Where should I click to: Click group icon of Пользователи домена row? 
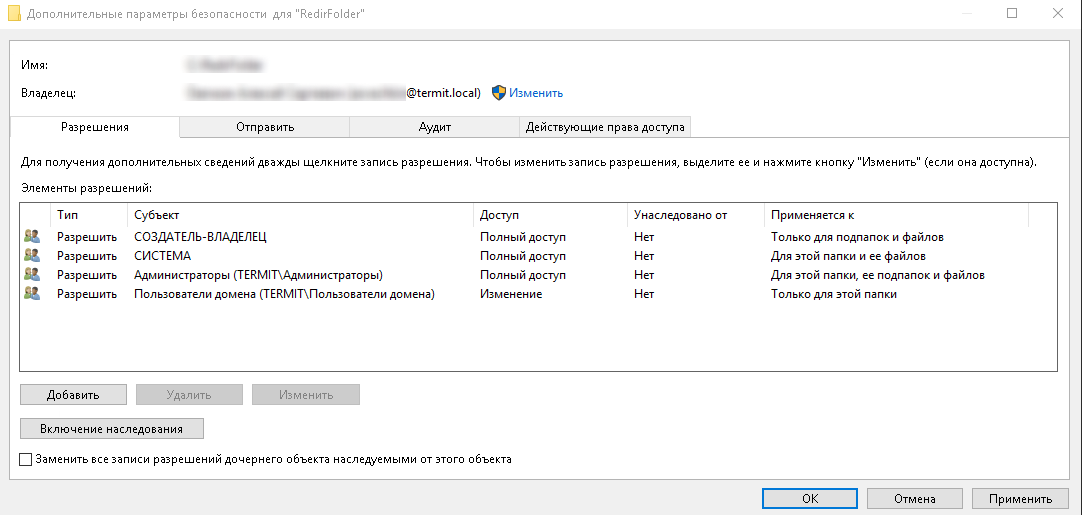click(x=32, y=293)
